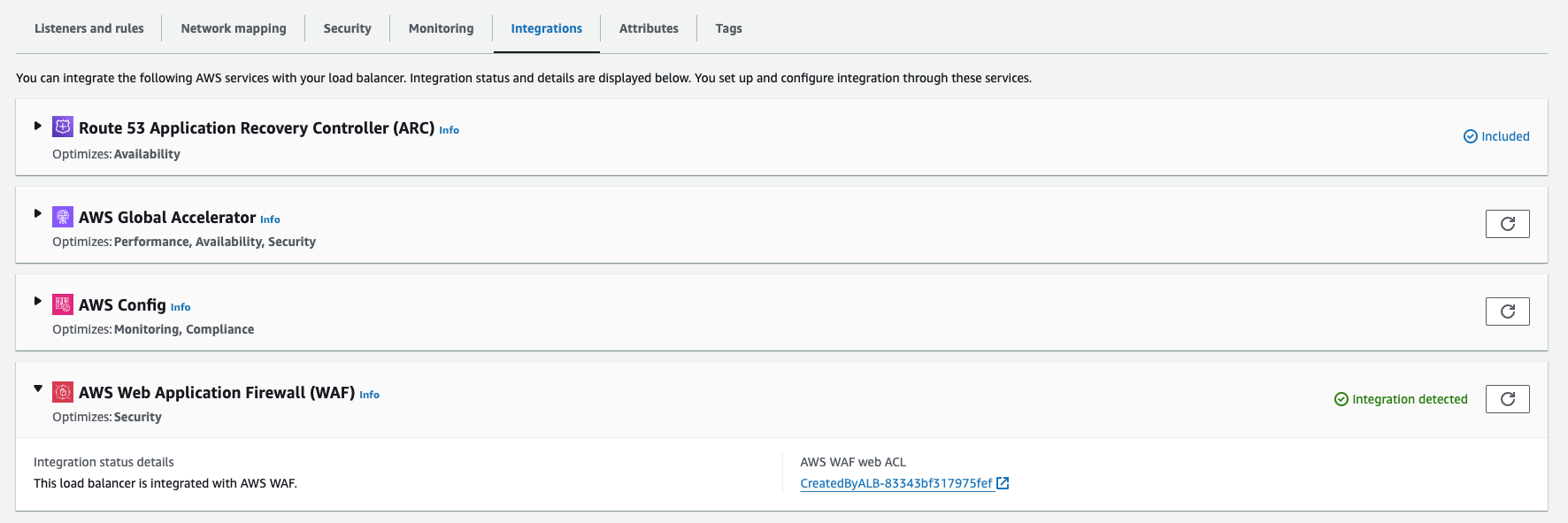This screenshot has height=523, width=1568.
Task: Expand the Route 53 ARC section
Action: coord(37,126)
